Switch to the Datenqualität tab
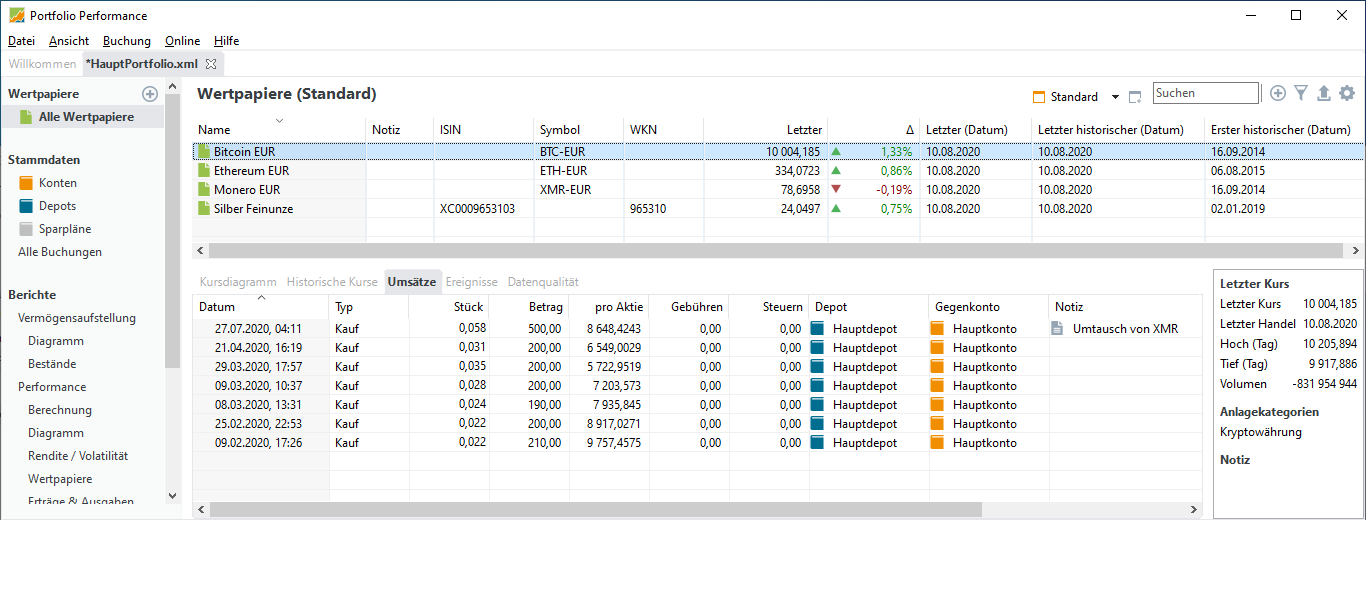This screenshot has width=1366, height=600. (x=543, y=282)
